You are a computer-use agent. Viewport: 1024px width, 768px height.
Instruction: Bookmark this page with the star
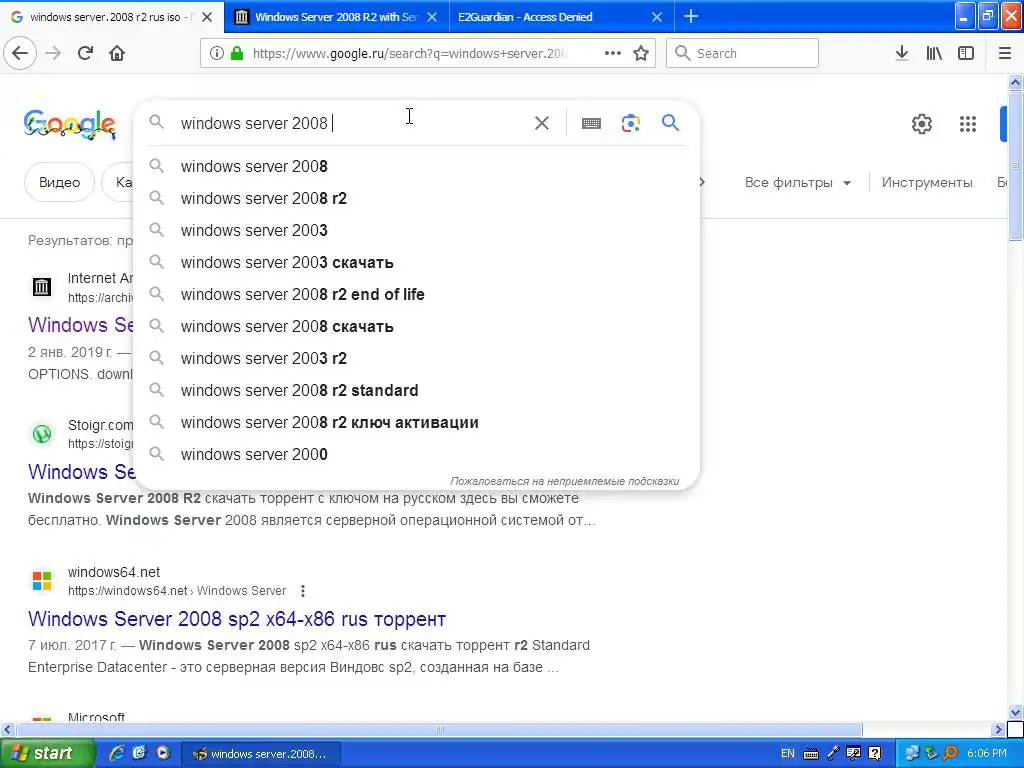[641, 53]
